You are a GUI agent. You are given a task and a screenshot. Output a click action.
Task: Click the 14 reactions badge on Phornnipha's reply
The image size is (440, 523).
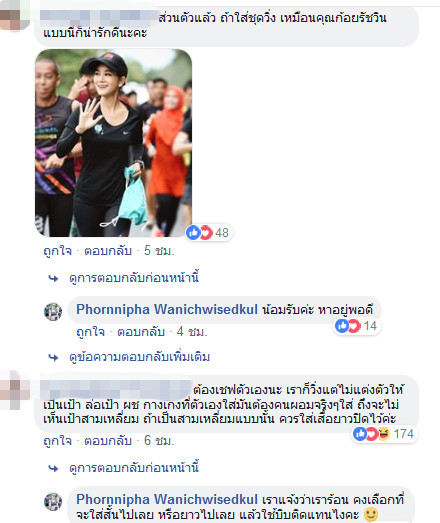pyautogui.click(x=357, y=326)
